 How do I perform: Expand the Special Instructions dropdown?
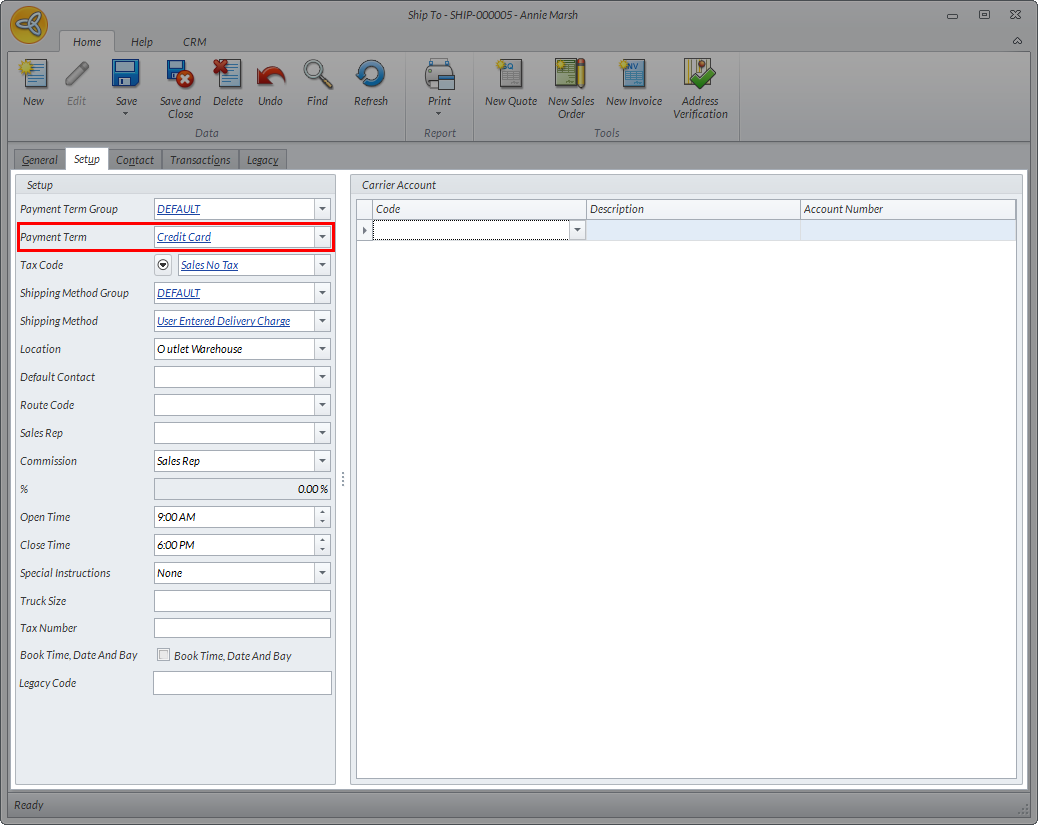pyautogui.click(x=322, y=573)
